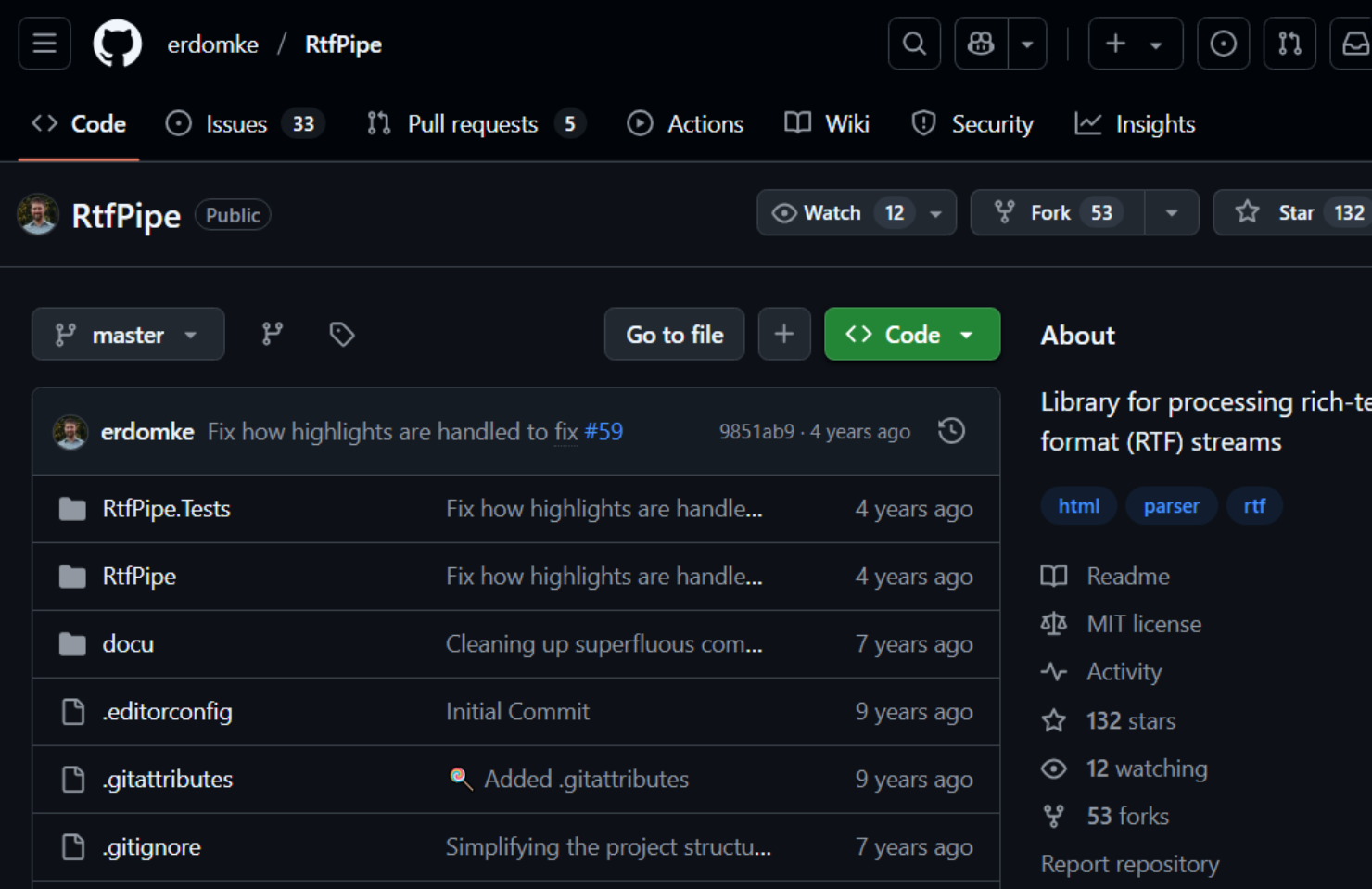Star the RtfPipe repository
The height and width of the screenshot is (889, 1372).
tap(1293, 212)
